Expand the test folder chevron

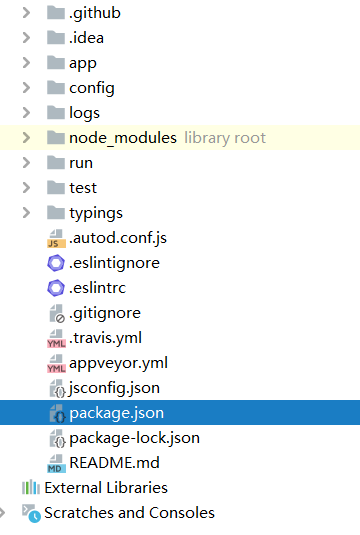coord(26,188)
